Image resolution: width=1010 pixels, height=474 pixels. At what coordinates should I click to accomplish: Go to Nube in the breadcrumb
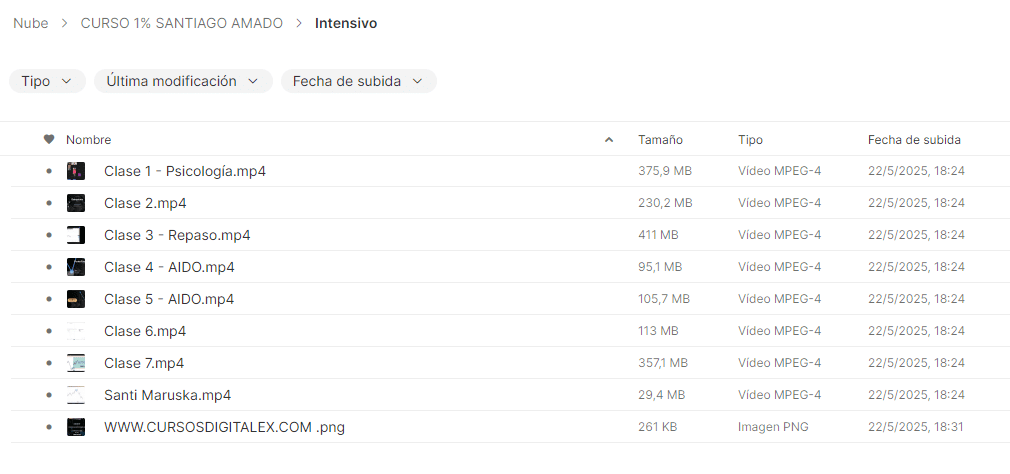(x=31, y=23)
